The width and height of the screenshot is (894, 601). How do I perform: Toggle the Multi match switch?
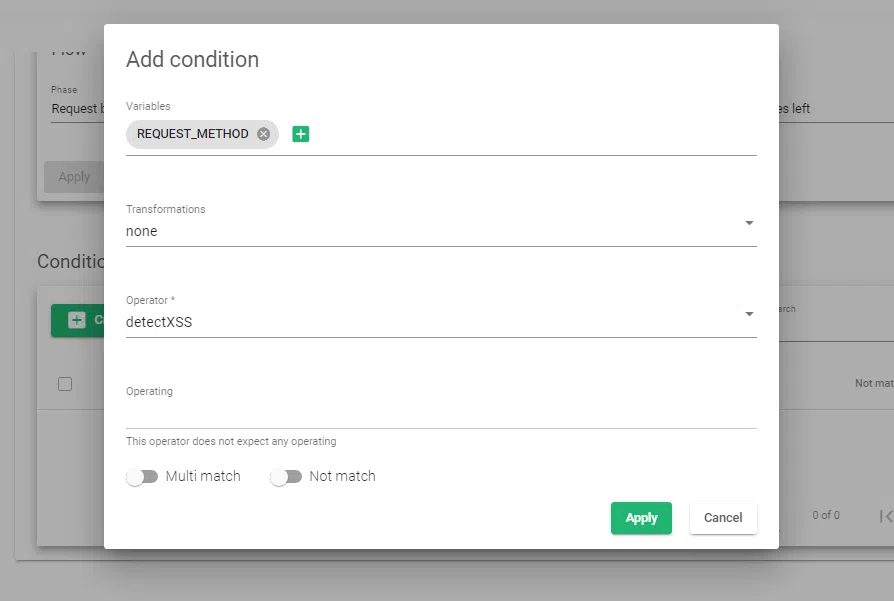coord(143,477)
